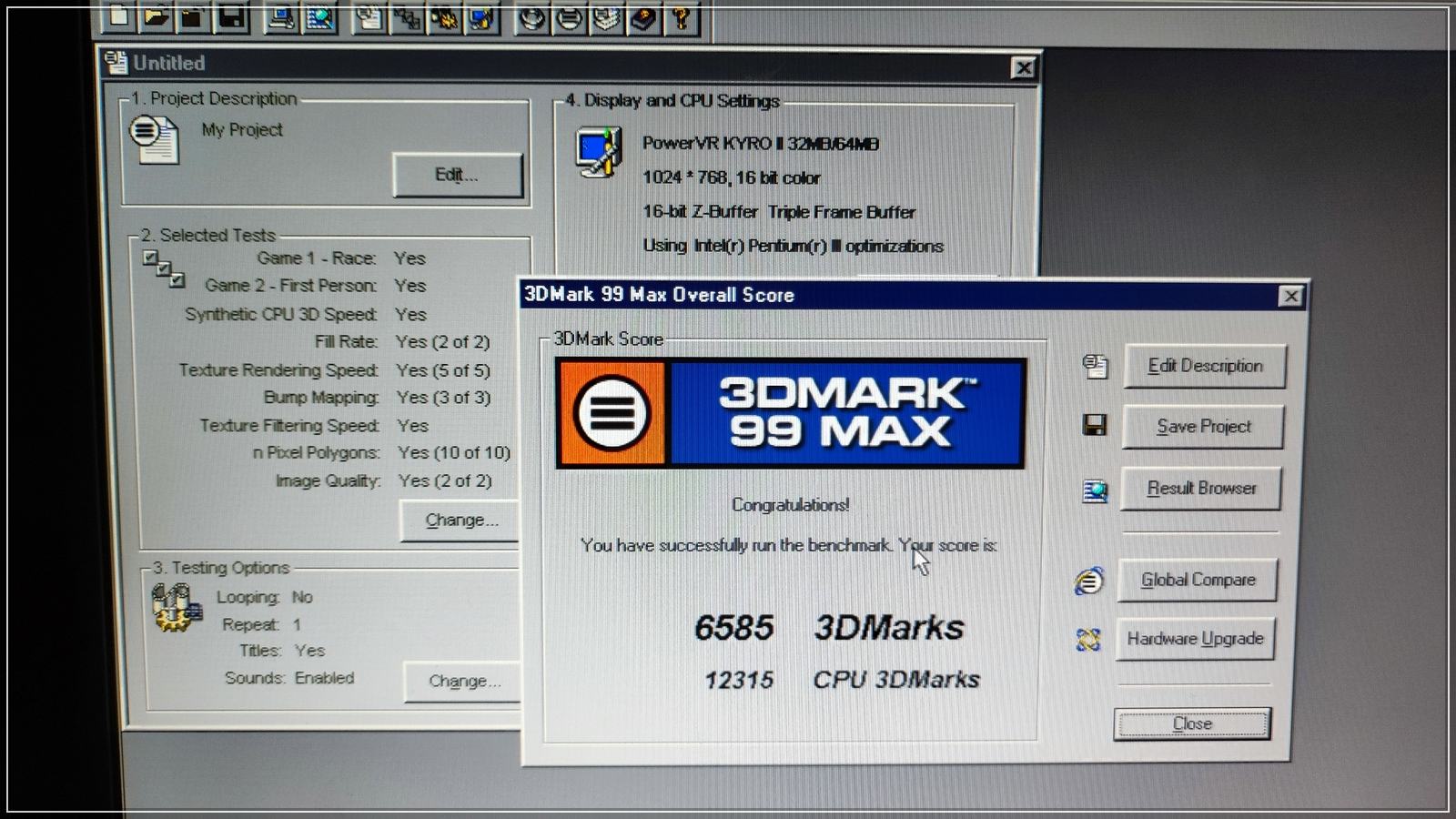Image resolution: width=1456 pixels, height=819 pixels.
Task: Click the My Project description text
Action: [x=242, y=130]
